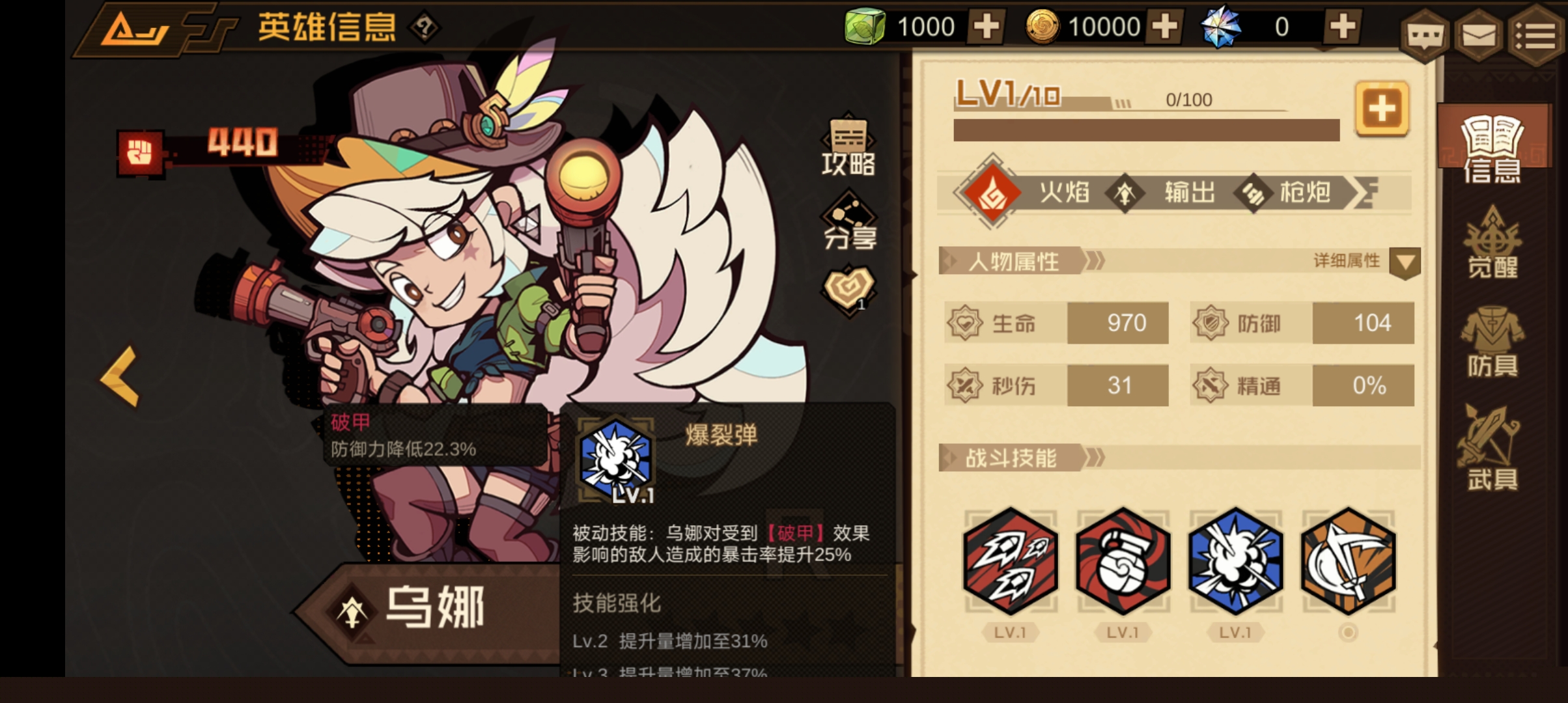Select the blue 爆裂弹 skill icon
1568x703 pixels.
(x=1235, y=561)
